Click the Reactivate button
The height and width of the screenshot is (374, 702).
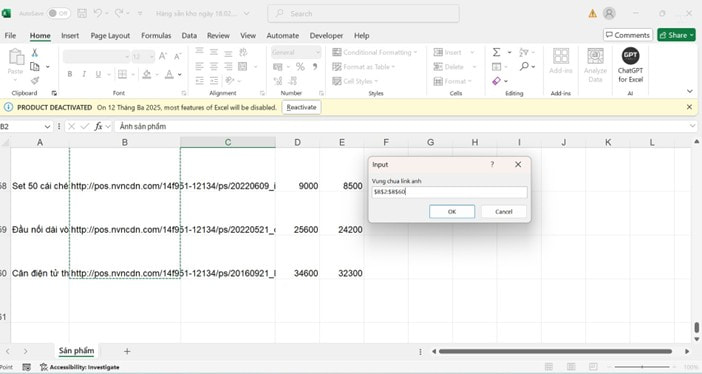(301, 107)
